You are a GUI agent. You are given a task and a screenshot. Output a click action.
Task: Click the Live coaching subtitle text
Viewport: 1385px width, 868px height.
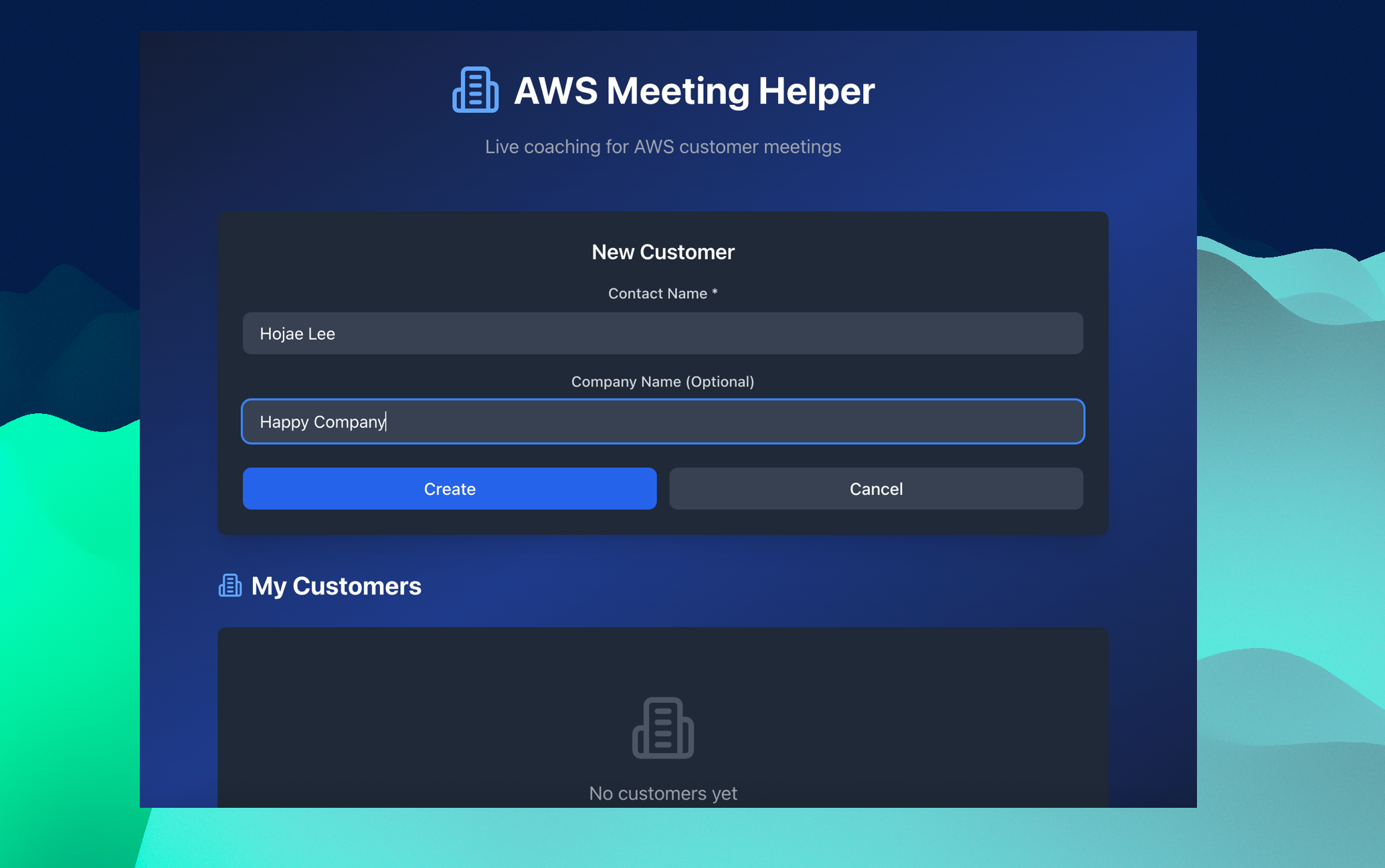[662, 146]
